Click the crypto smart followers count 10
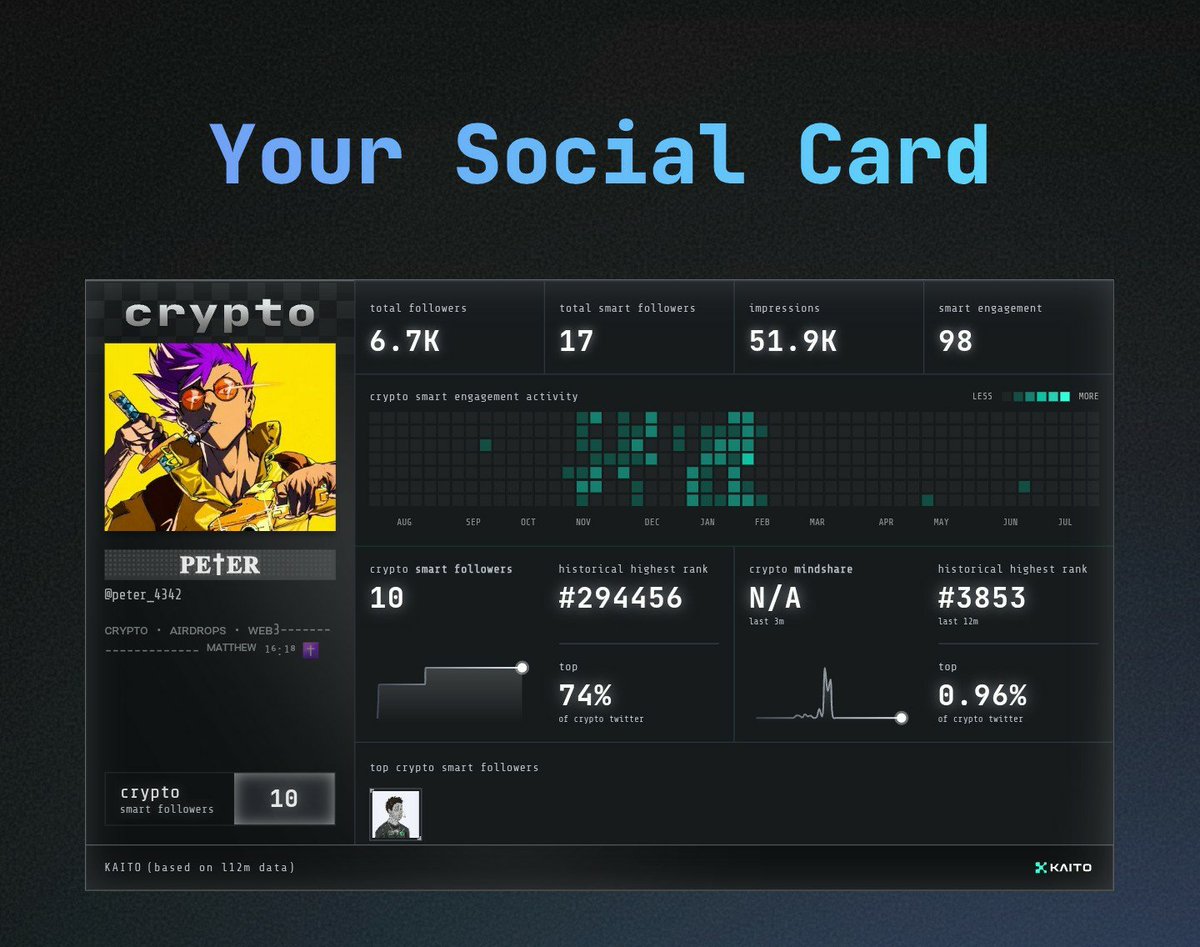Screen dimensions: 1200x947 387,599
